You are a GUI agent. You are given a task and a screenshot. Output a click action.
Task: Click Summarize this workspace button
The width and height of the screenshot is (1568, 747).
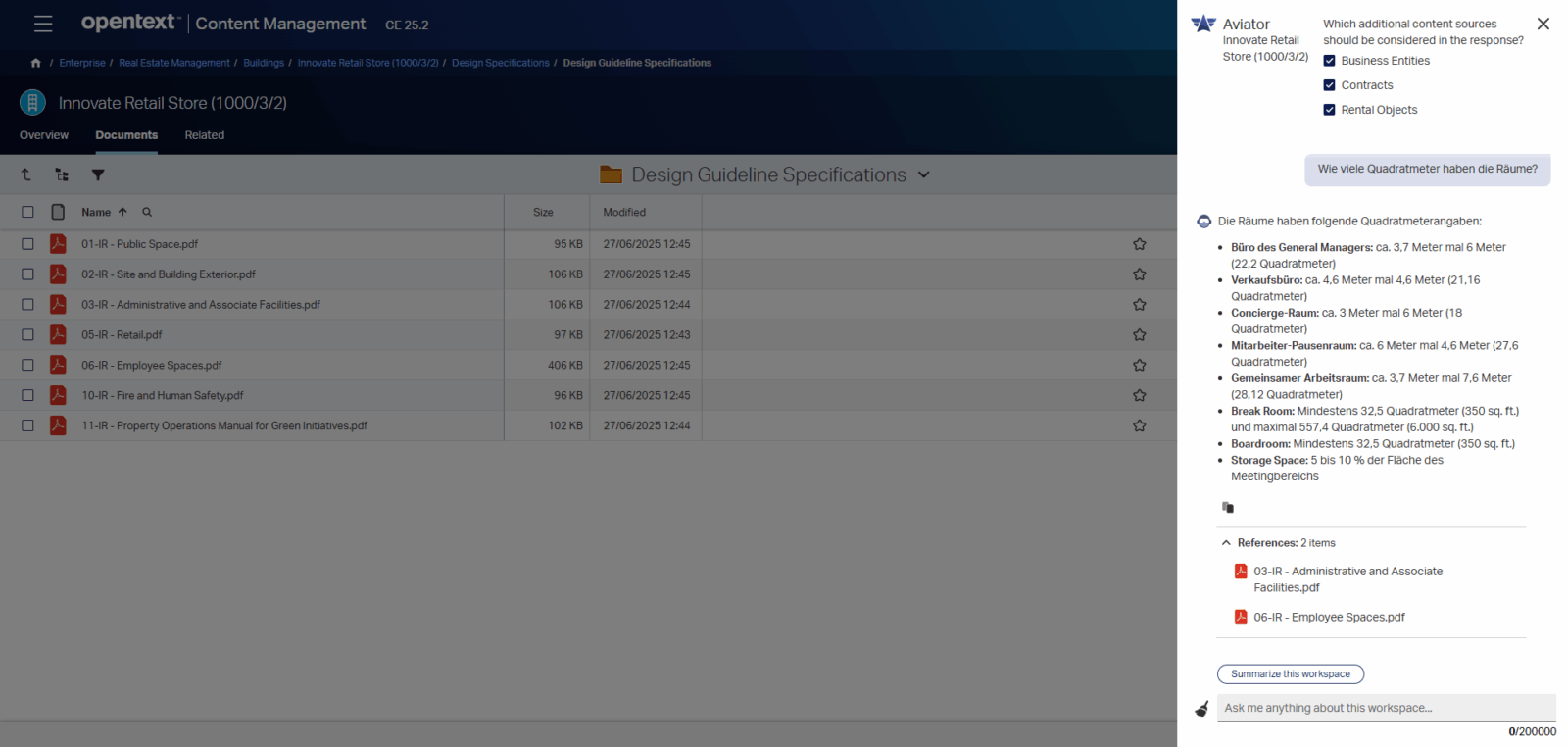tap(1290, 674)
